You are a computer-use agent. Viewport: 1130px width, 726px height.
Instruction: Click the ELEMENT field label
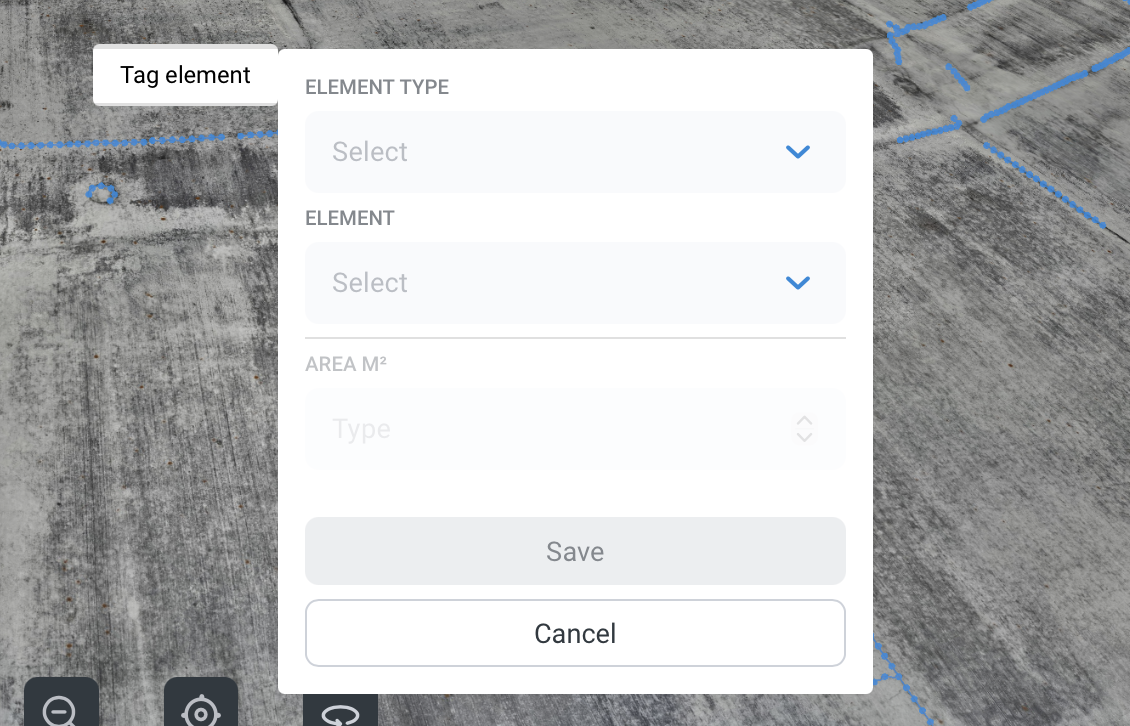350,218
